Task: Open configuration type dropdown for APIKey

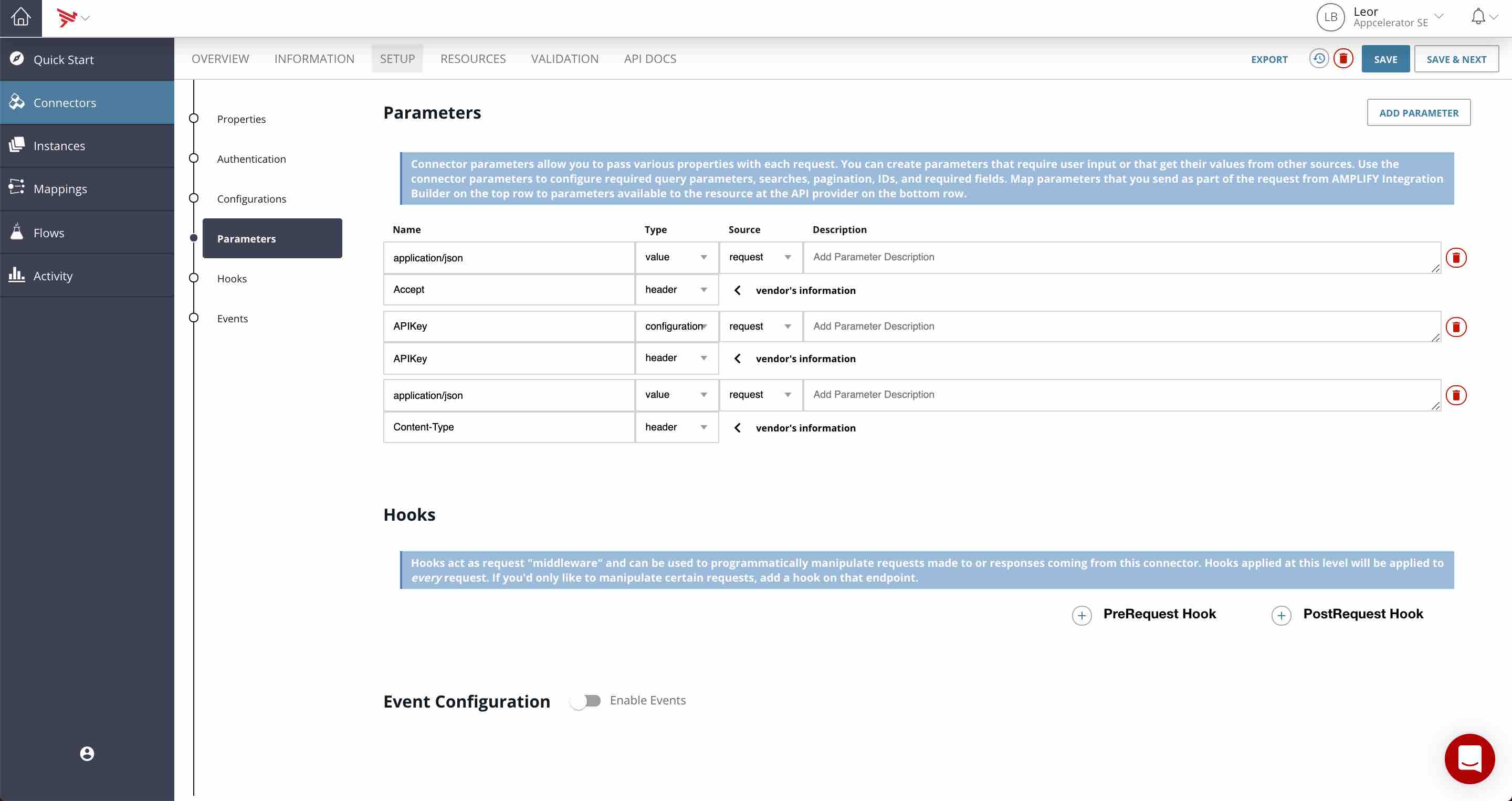Action: pos(676,326)
